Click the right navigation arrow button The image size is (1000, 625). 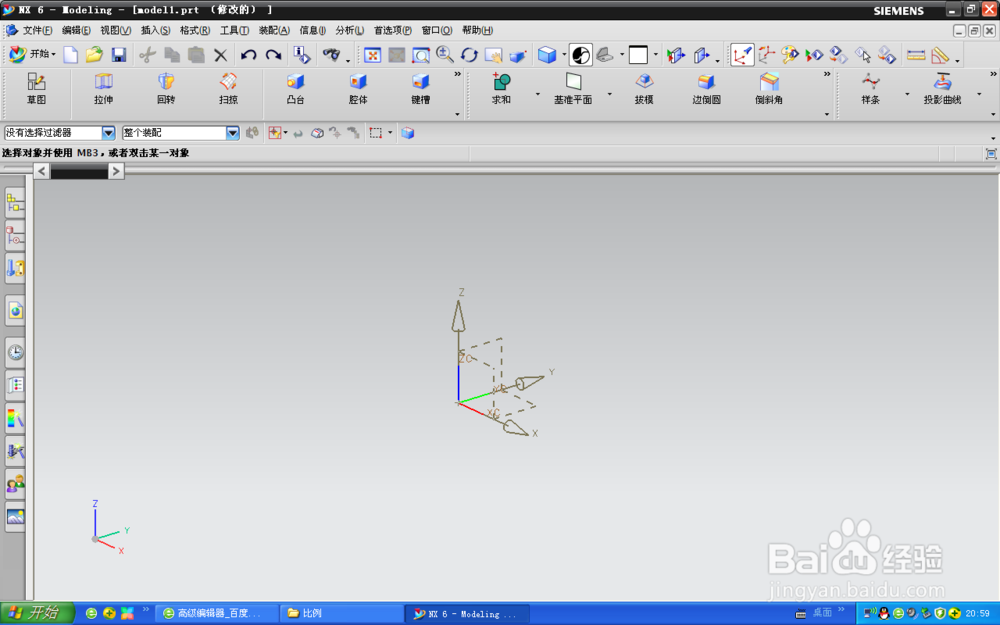pyautogui.click(x=115, y=171)
